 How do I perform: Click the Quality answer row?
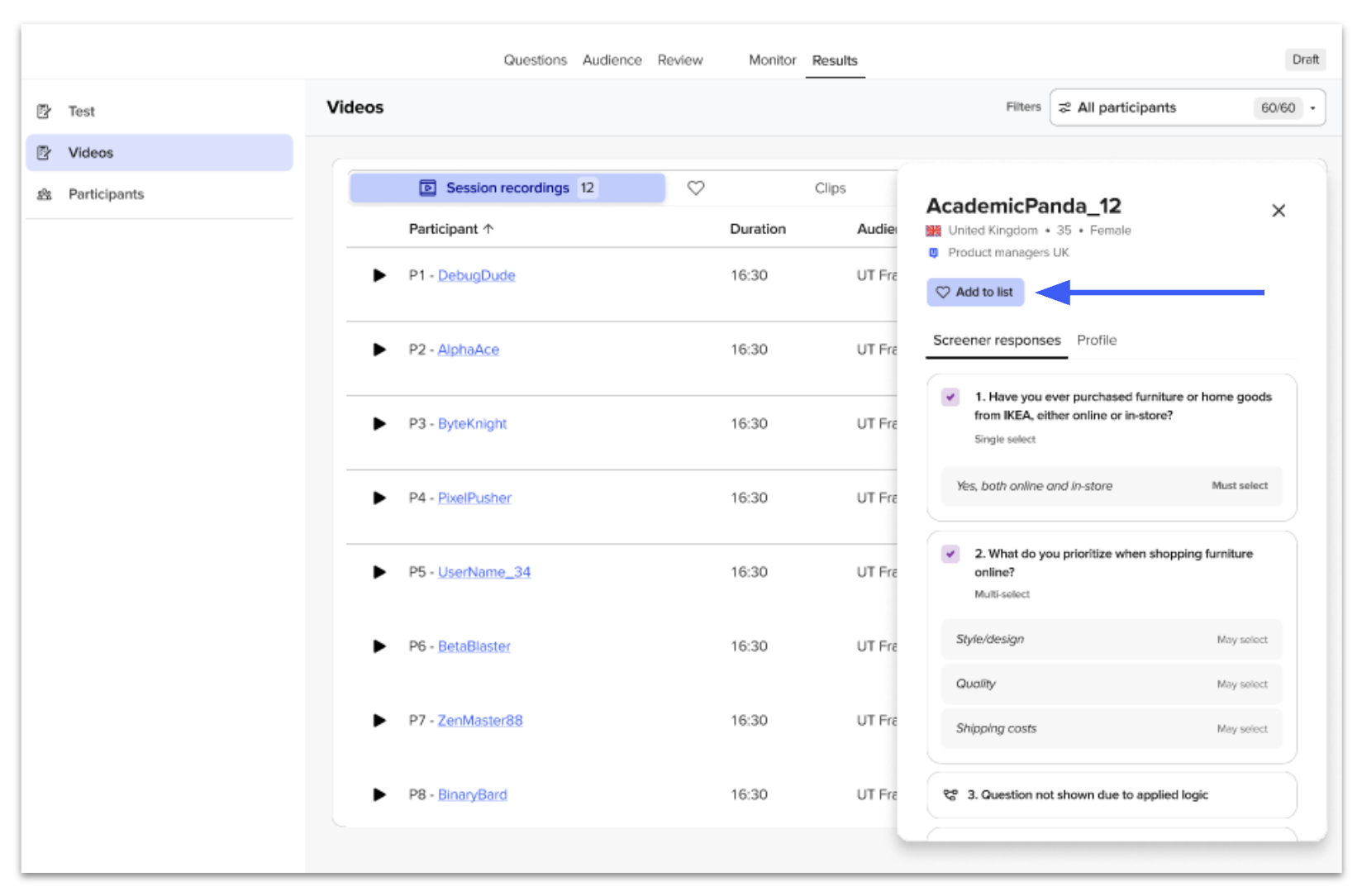(x=1112, y=684)
